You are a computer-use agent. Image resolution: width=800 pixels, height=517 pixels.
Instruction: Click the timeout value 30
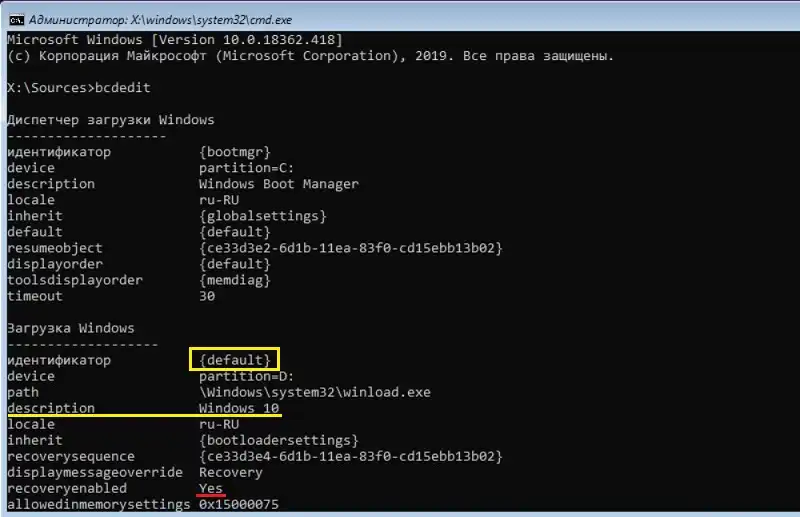tap(207, 296)
